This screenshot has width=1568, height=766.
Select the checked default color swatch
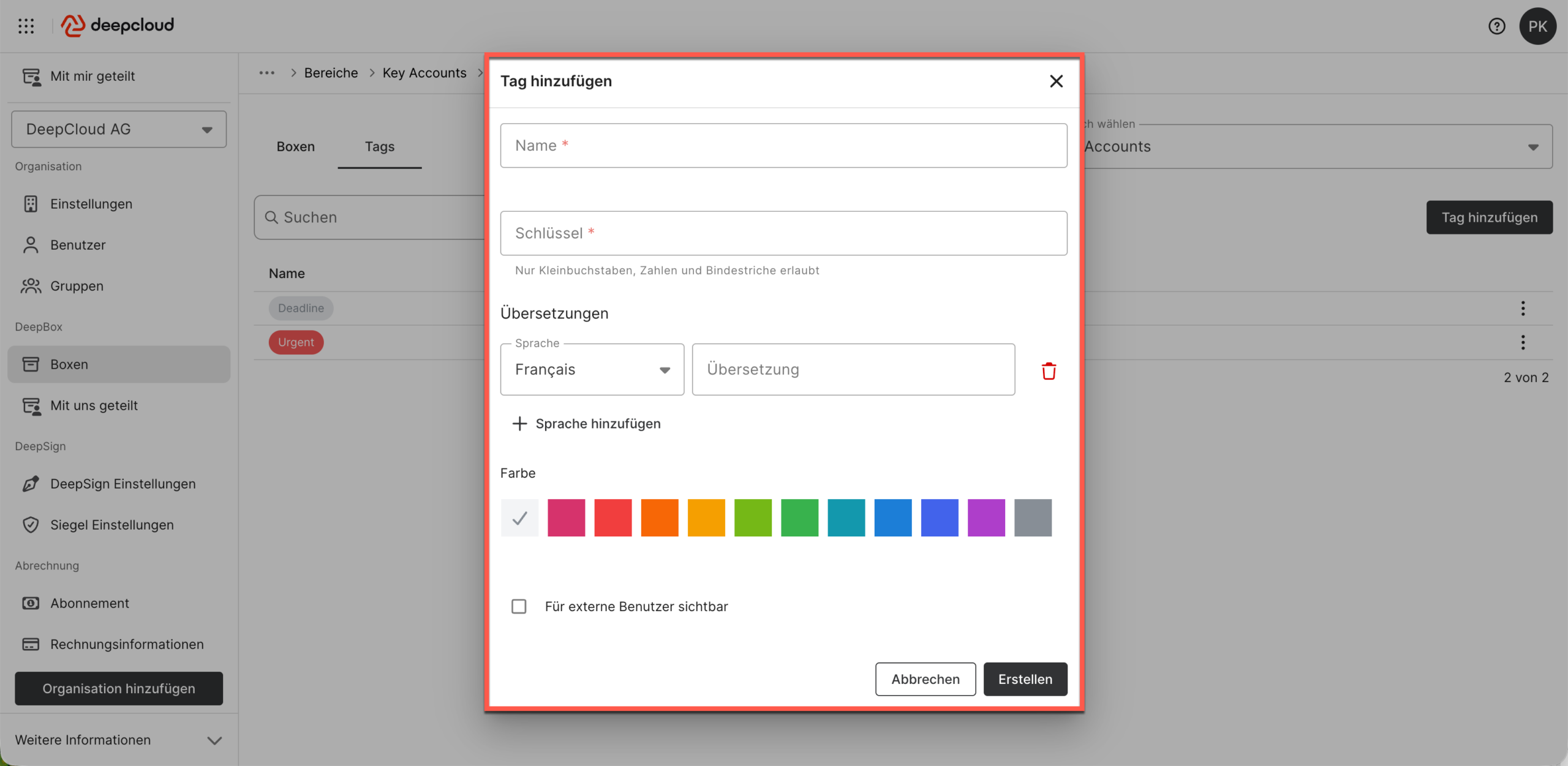coord(519,518)
